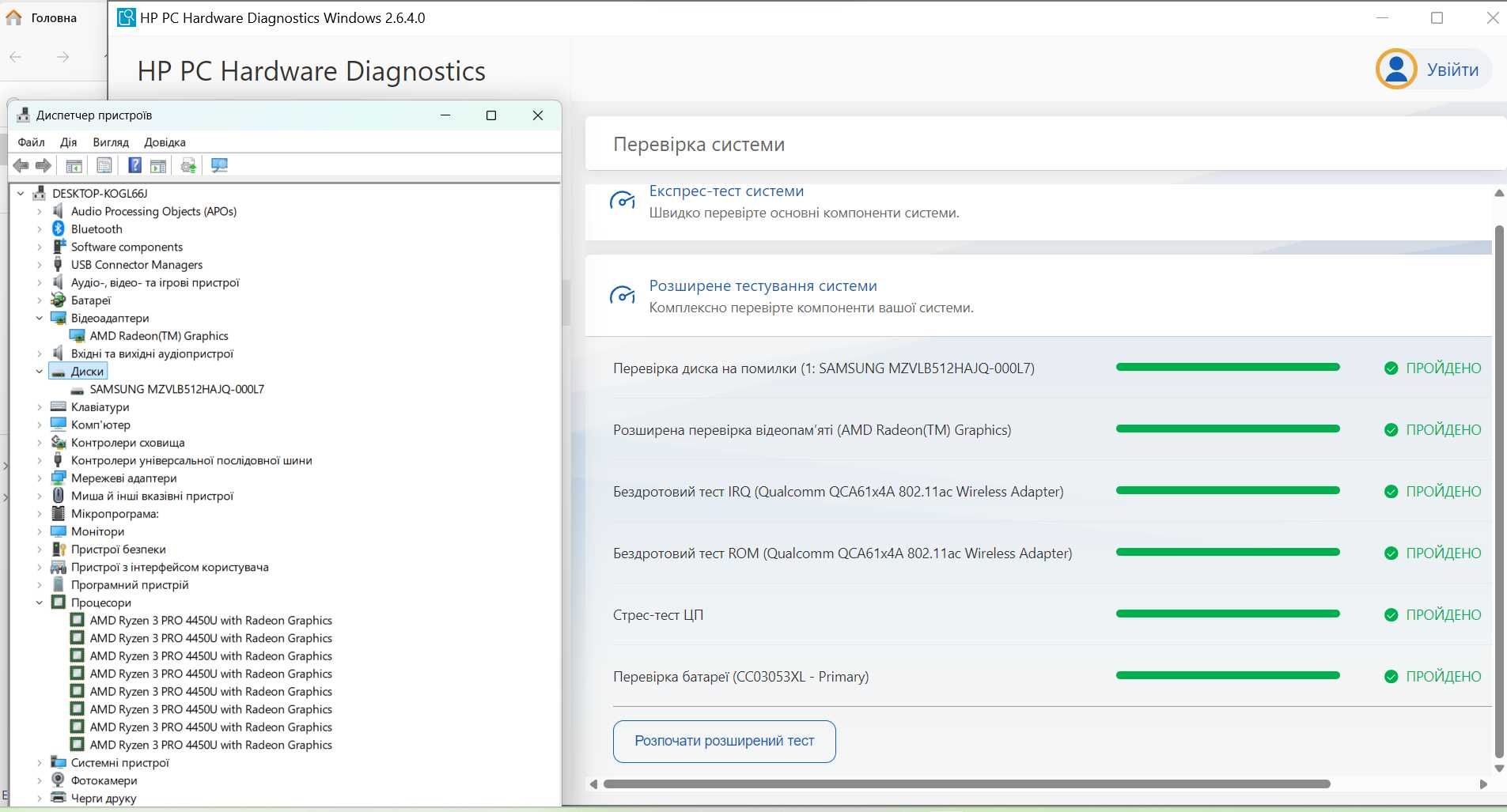
Task: Select Аудіо-, відео- та ігрові пристрої row
Action: (x=155, y=282)
